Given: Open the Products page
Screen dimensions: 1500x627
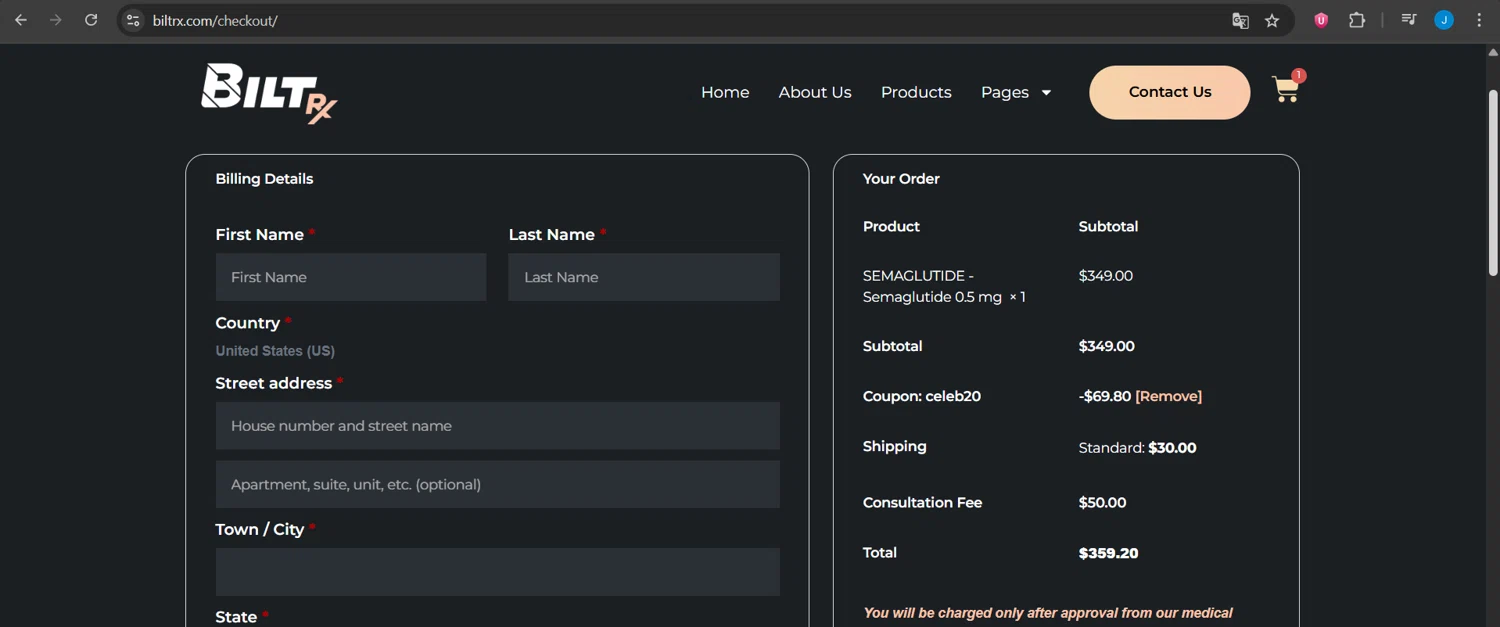Looking at the screenshot, I should 916,92.
